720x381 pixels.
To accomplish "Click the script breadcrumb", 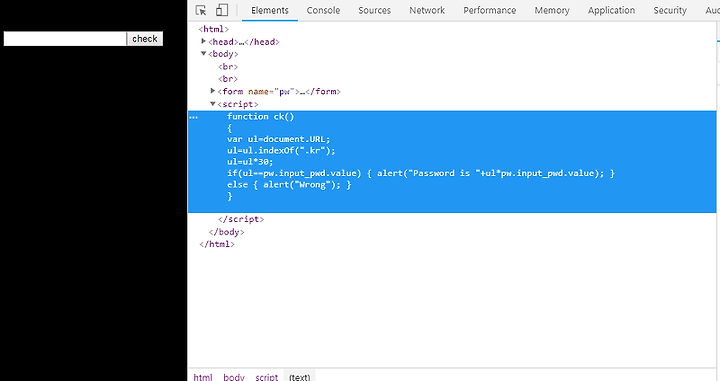I will [267, 377].
